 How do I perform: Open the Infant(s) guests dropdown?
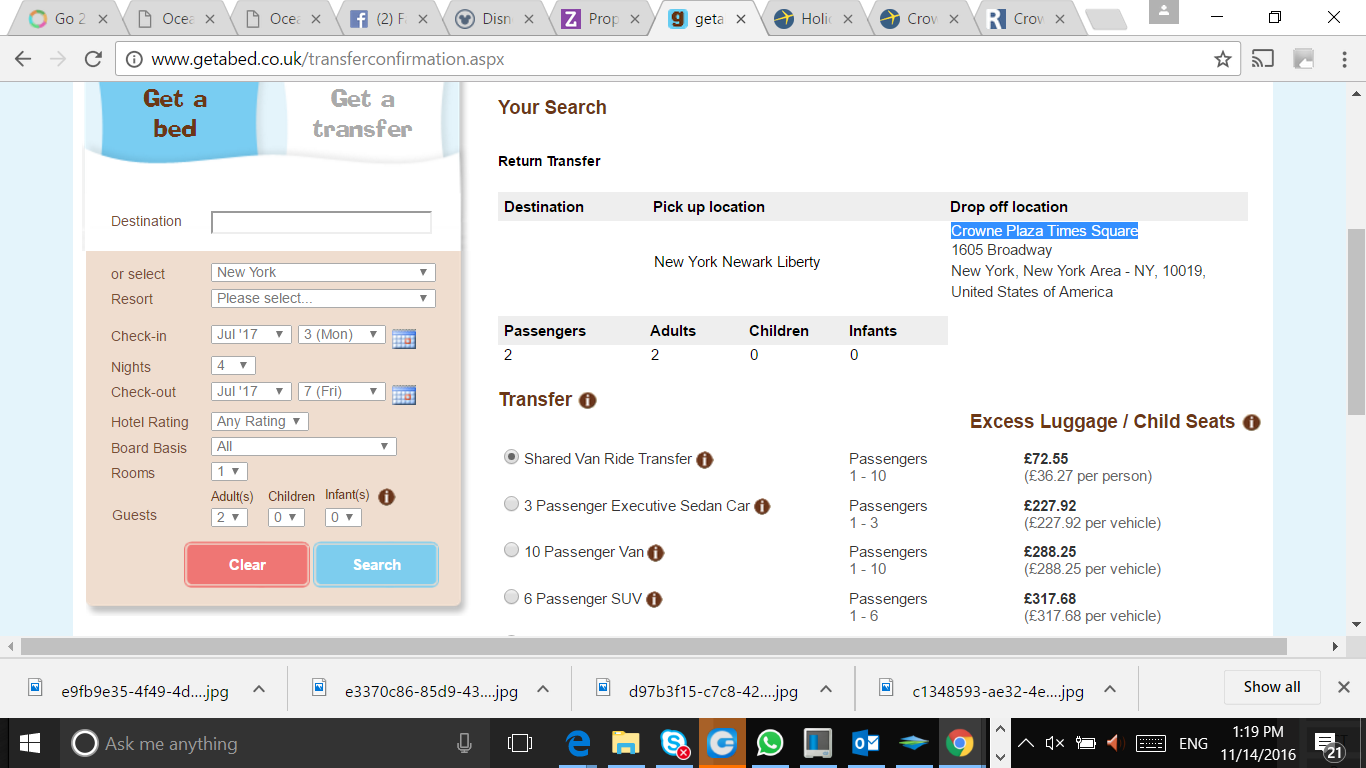click(x=343, y=518)
